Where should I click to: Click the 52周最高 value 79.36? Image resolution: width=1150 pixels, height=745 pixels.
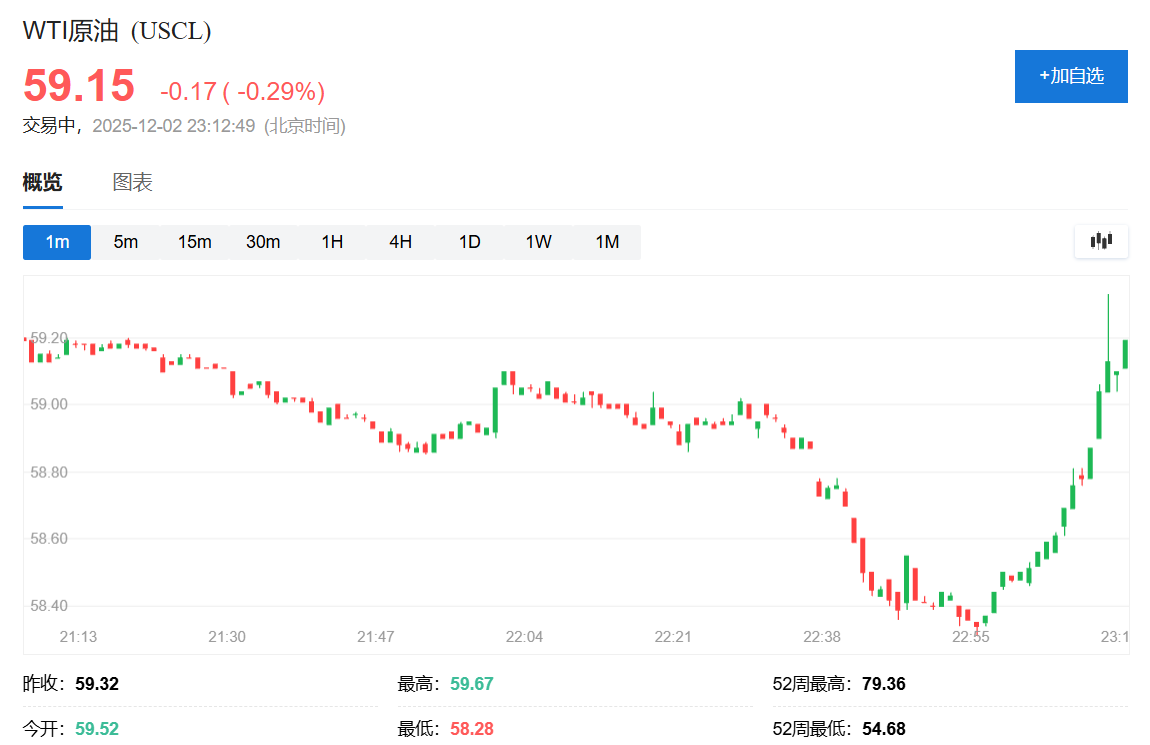click(x=884, y=683)
